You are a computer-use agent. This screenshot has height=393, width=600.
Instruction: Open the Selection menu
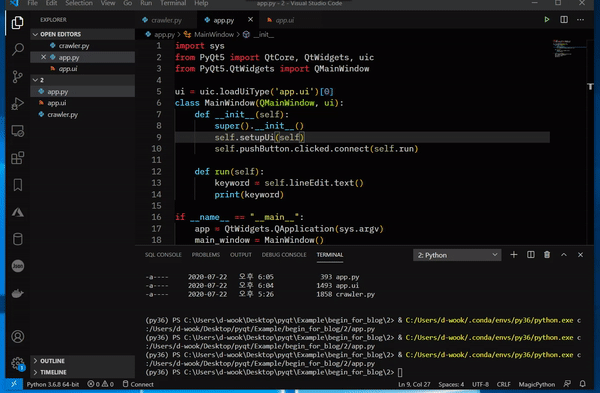coord(79,3)
